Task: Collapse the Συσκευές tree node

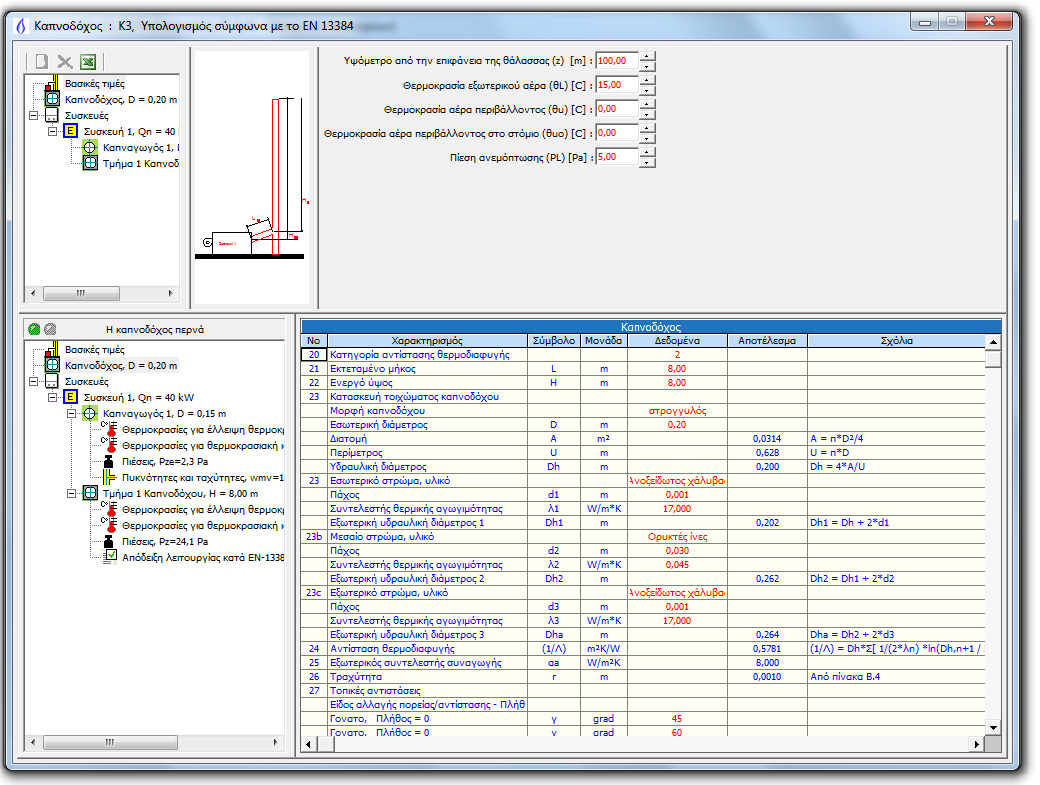Action: click(33, 381)
